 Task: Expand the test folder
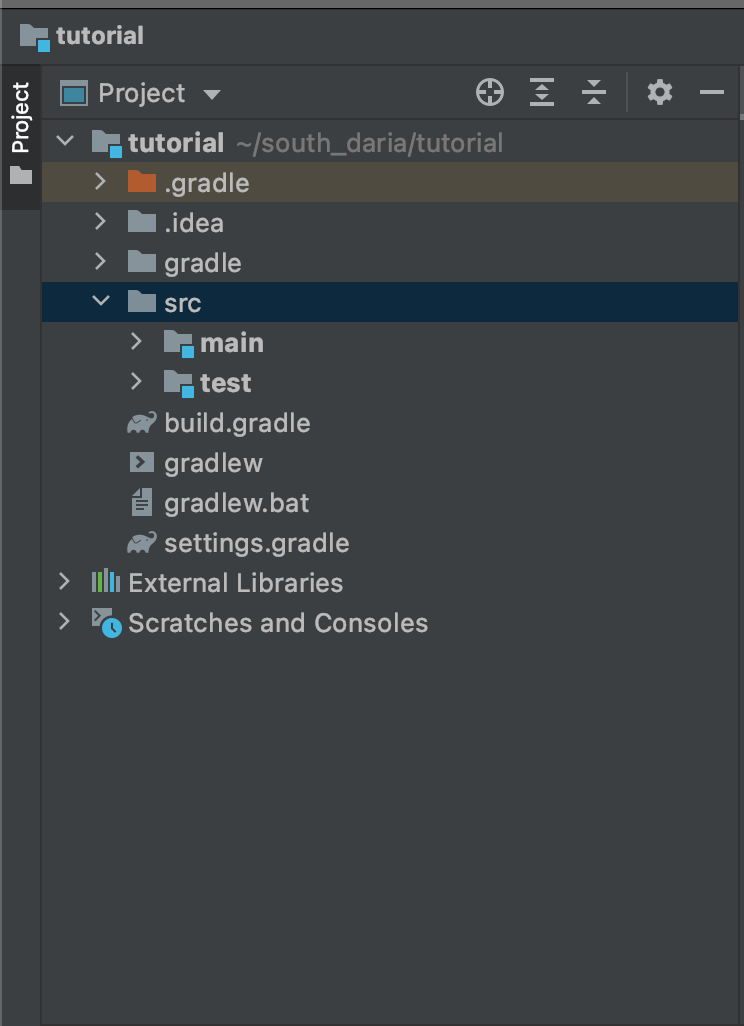[137, 382]
